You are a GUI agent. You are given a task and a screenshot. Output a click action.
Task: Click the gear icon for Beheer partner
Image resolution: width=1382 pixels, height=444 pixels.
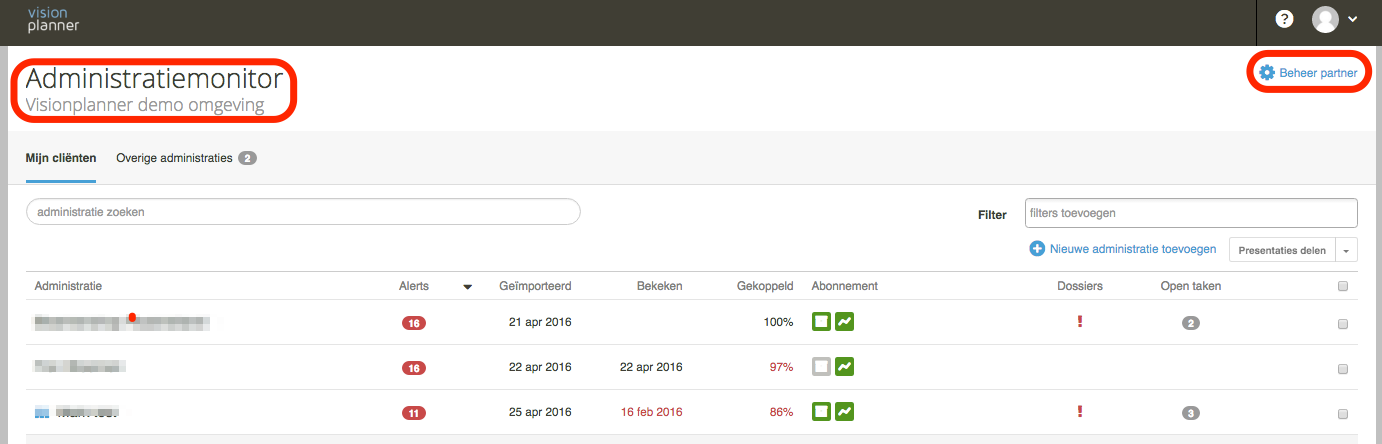click(x=1267, y=73)
